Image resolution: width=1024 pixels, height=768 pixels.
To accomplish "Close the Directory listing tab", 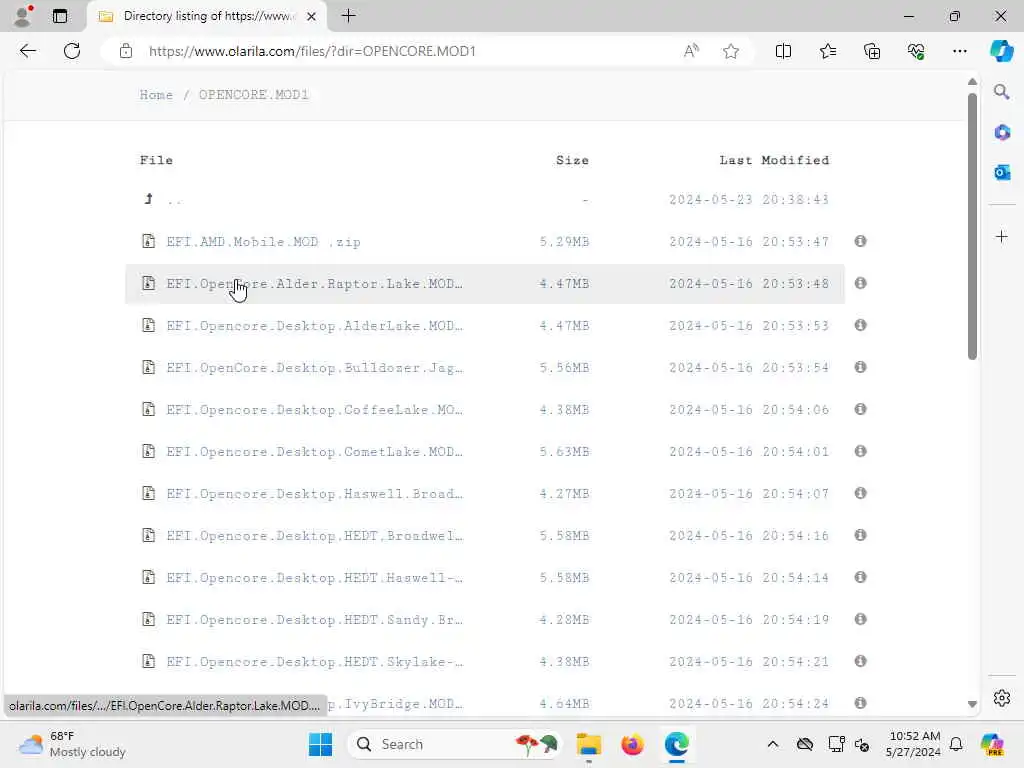I will click(x=312, y=16).
